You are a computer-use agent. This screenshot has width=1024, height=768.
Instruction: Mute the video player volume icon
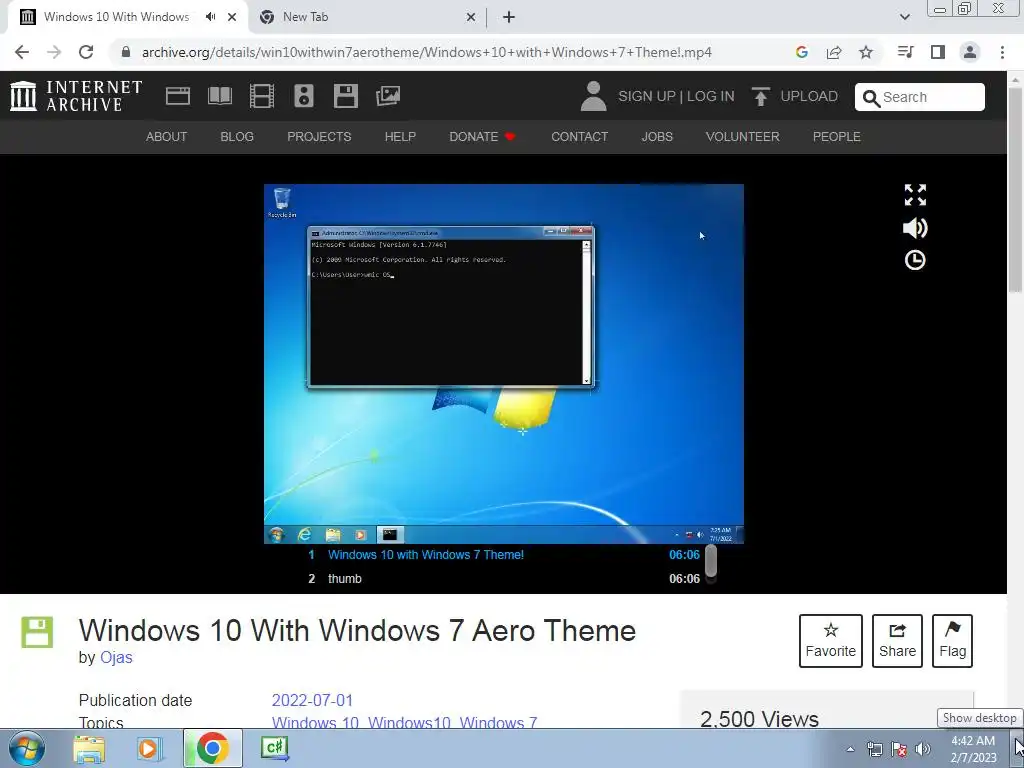[915, 228]
